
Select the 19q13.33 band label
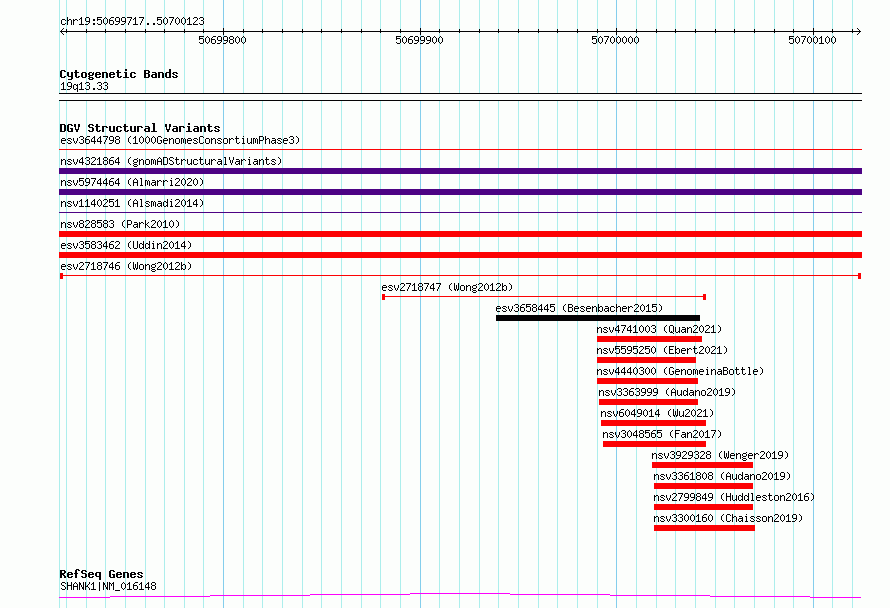click(x=84, y=86)
